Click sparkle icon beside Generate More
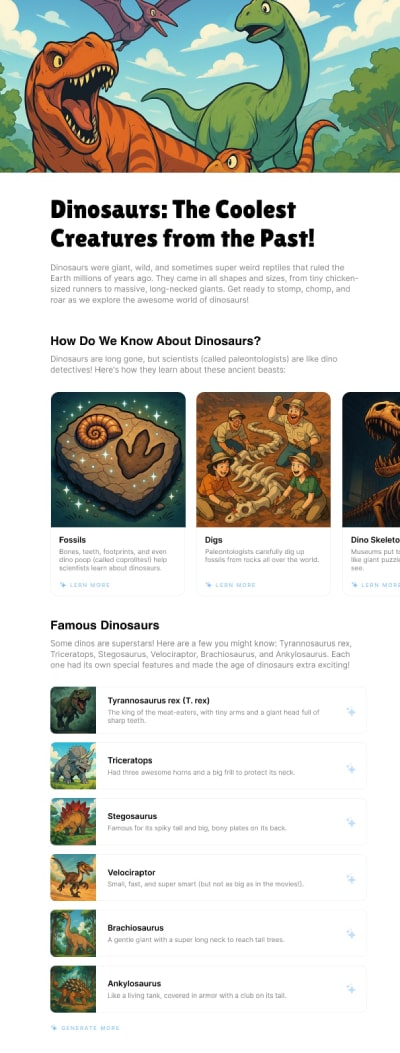This screenshot has height=1053, width=400. pos(54,1028)
